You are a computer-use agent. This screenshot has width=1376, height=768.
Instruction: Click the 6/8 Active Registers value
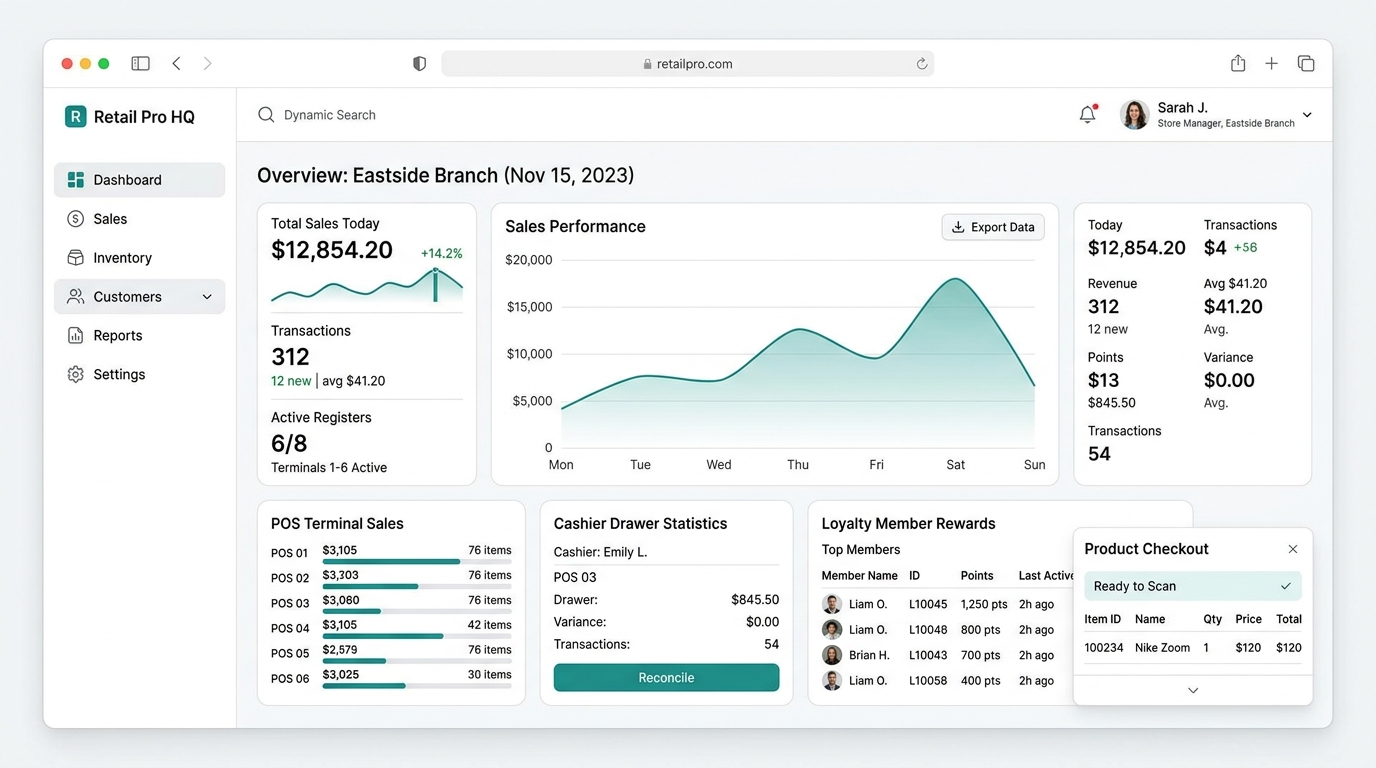[289, 443]
